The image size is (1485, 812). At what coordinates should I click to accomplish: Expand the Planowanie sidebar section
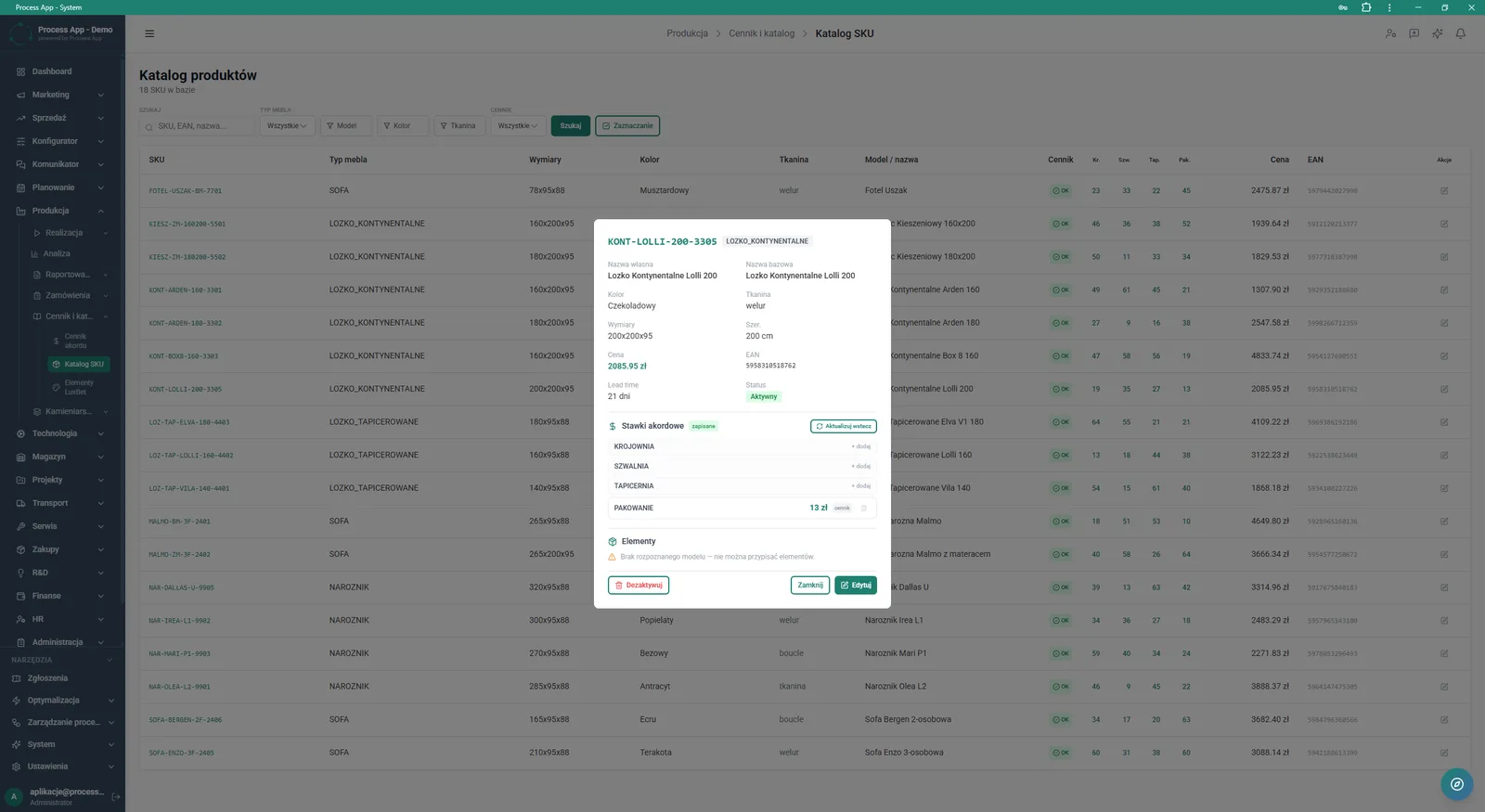coord(60,187)
